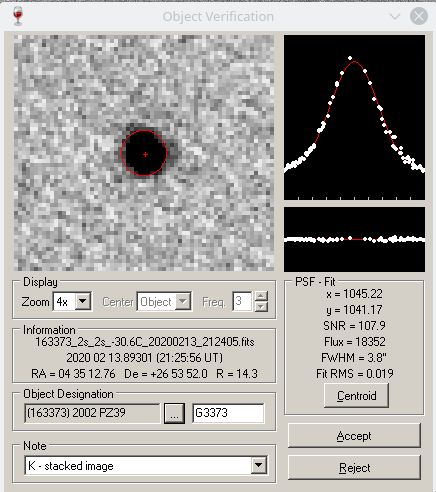Click the K - stacked image note field
This screenshot has height=492, width=436.
(138, 465)
